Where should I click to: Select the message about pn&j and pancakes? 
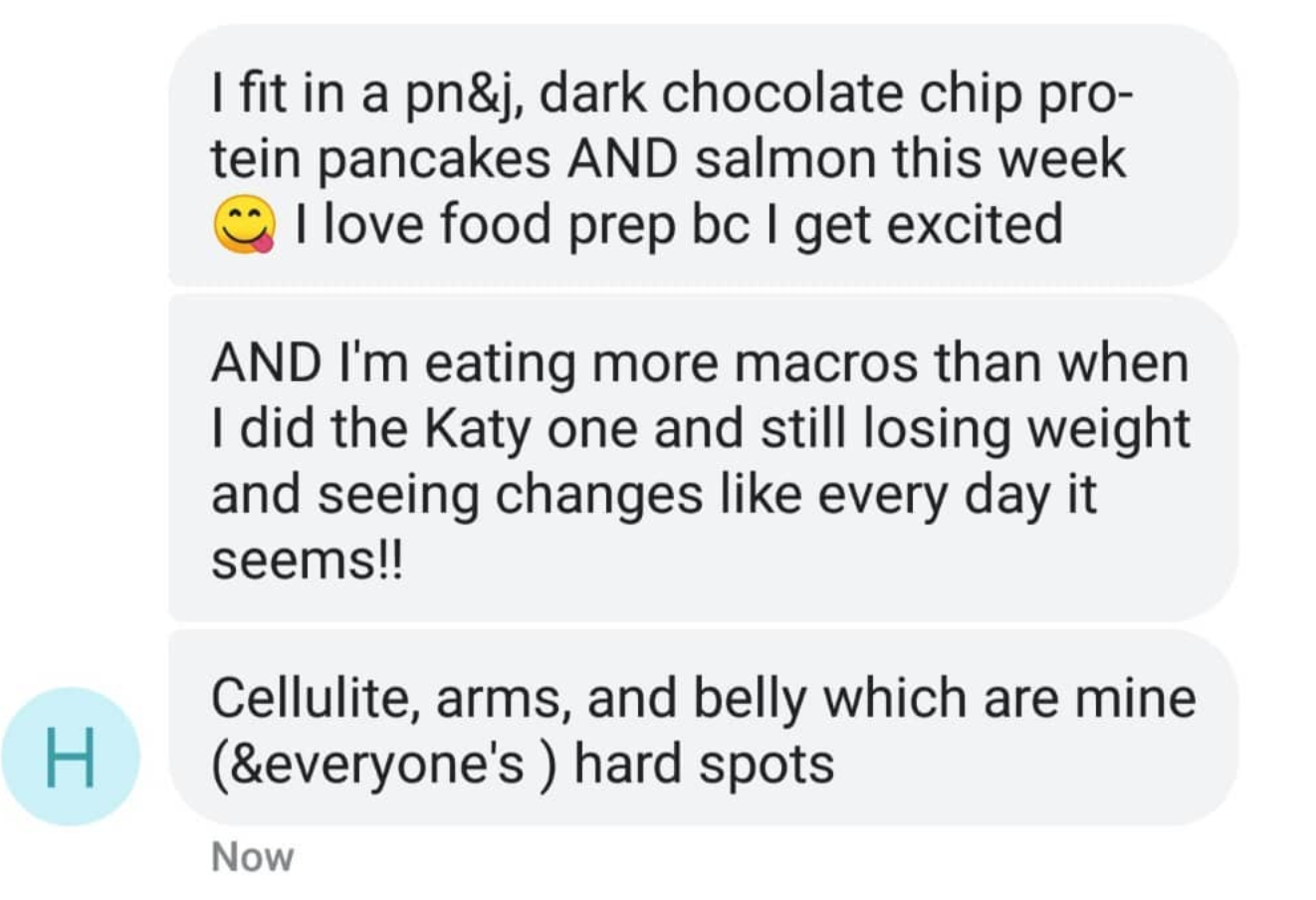click(x=703, y=155)
